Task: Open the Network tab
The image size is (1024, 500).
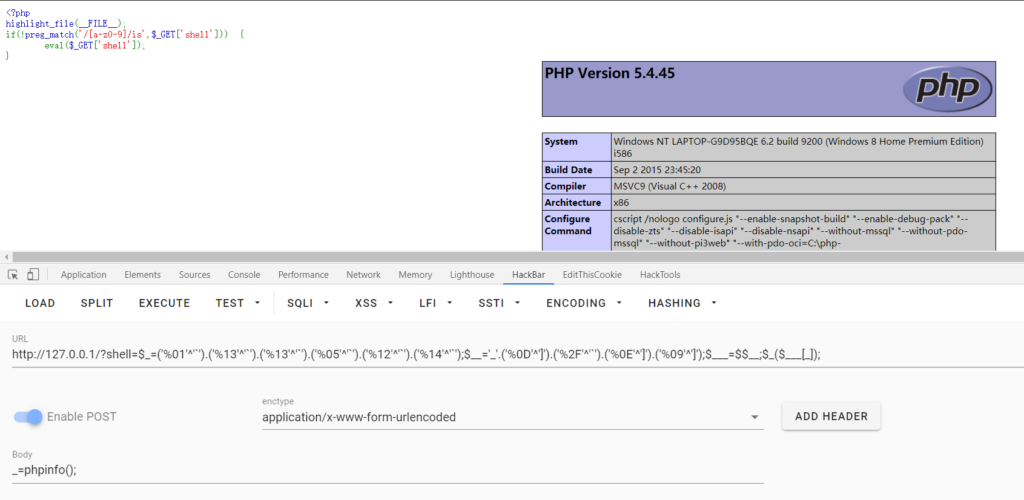Action: click(363, 275)
